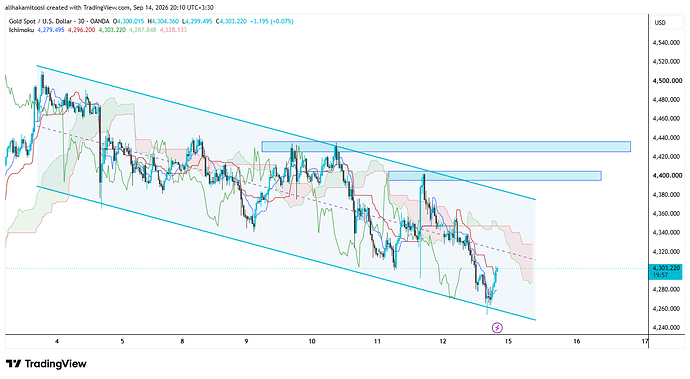The height and width of the screenshot is (379, 690).
Task: Click the 4,380.000 price axis label
Action: (x=667, y=195)
